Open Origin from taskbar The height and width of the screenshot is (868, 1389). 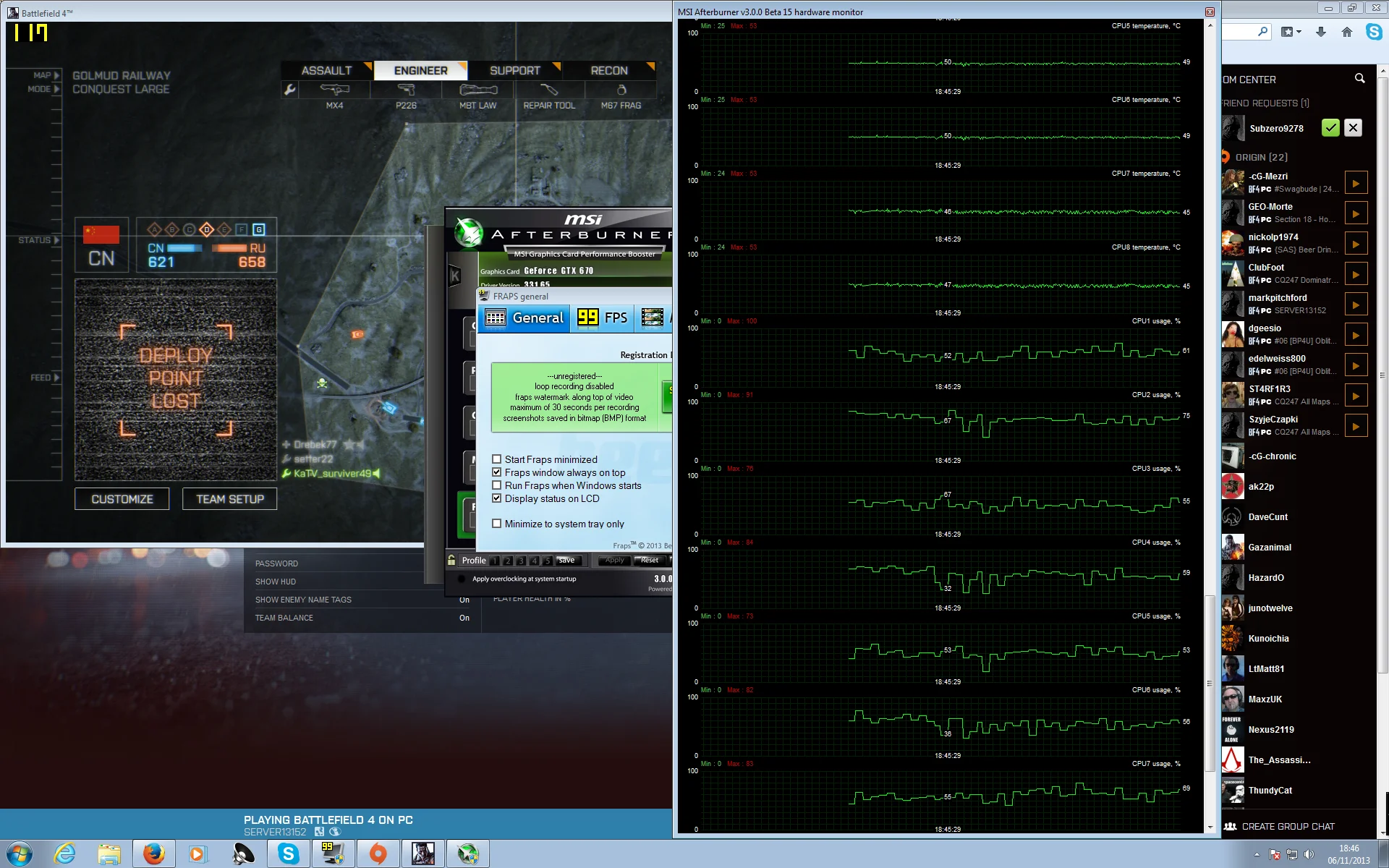click(x=378, y=854)
